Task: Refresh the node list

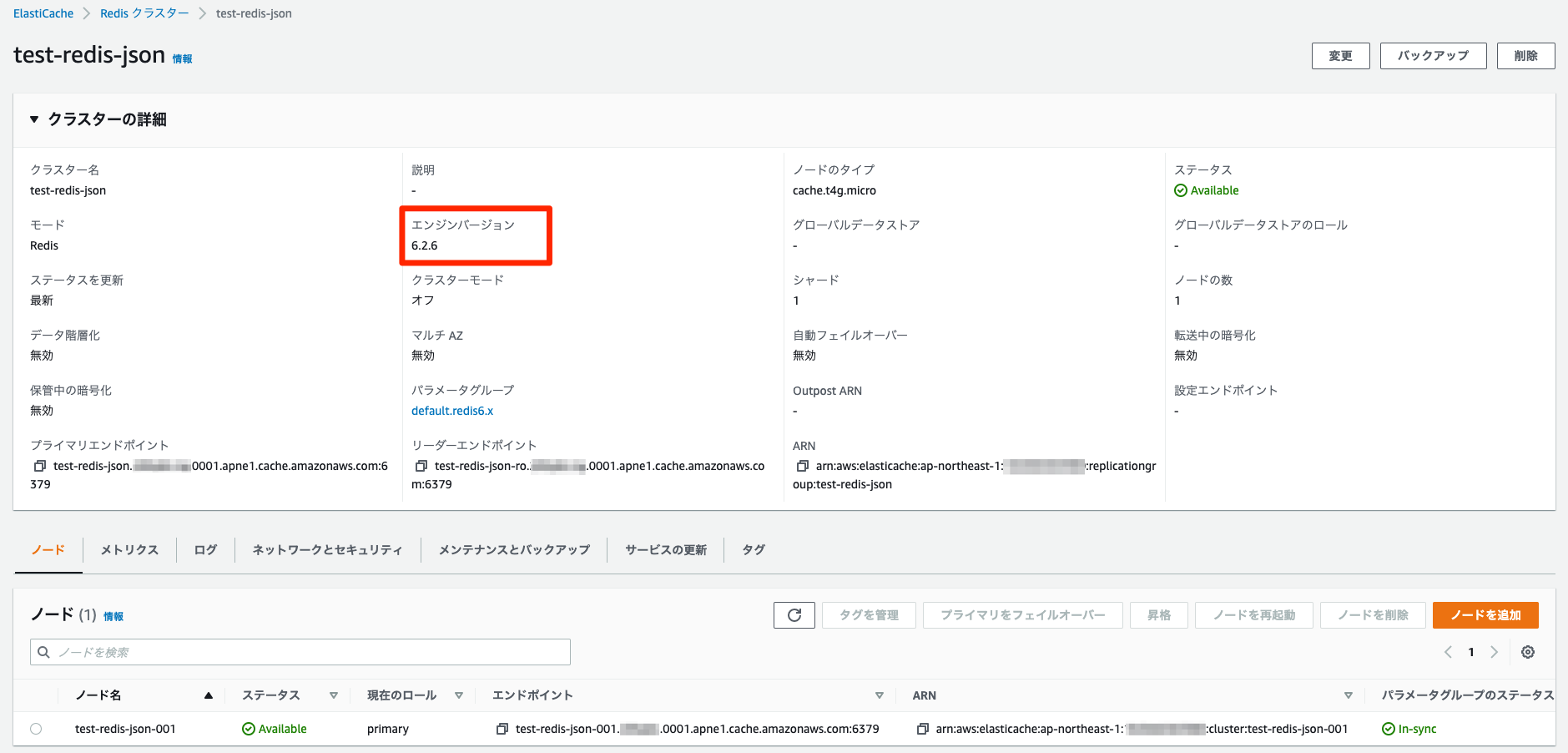Action: 794,615
